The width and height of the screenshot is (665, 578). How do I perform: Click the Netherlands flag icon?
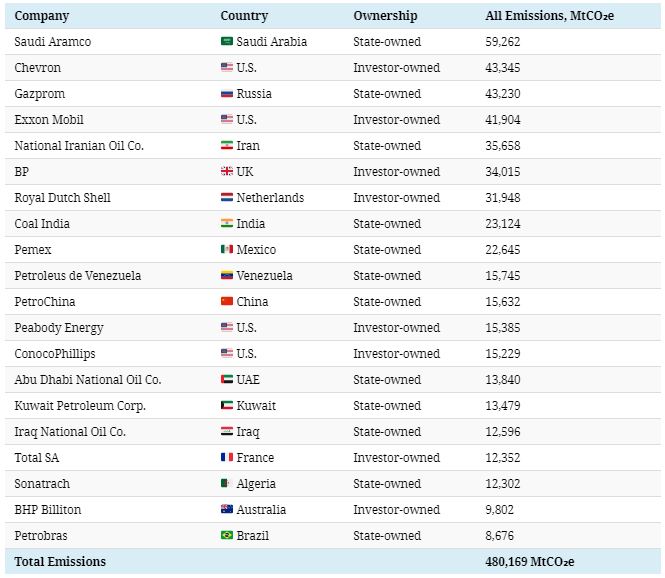point(227,197)
